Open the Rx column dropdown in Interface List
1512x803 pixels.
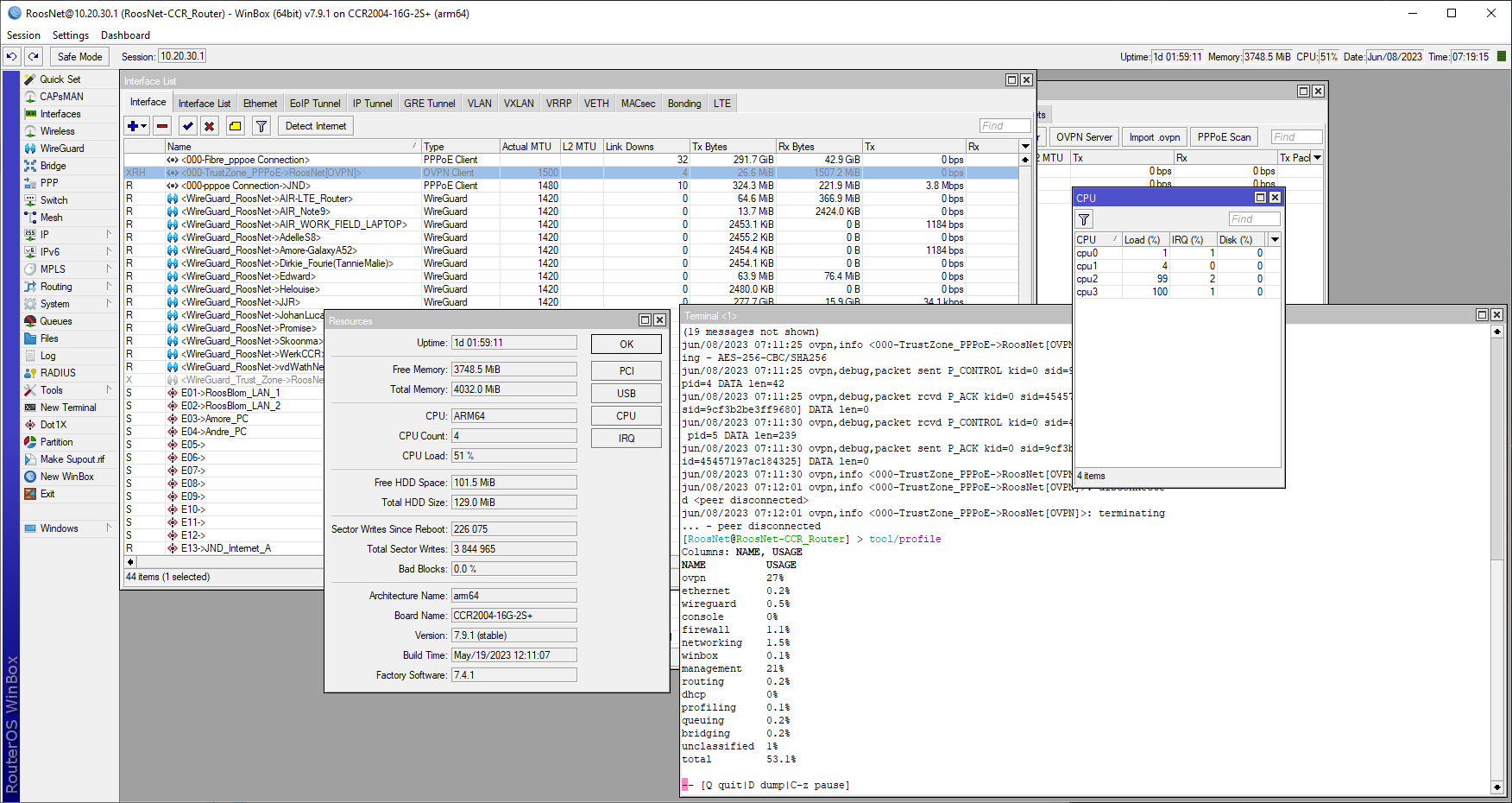[1024, 146]
